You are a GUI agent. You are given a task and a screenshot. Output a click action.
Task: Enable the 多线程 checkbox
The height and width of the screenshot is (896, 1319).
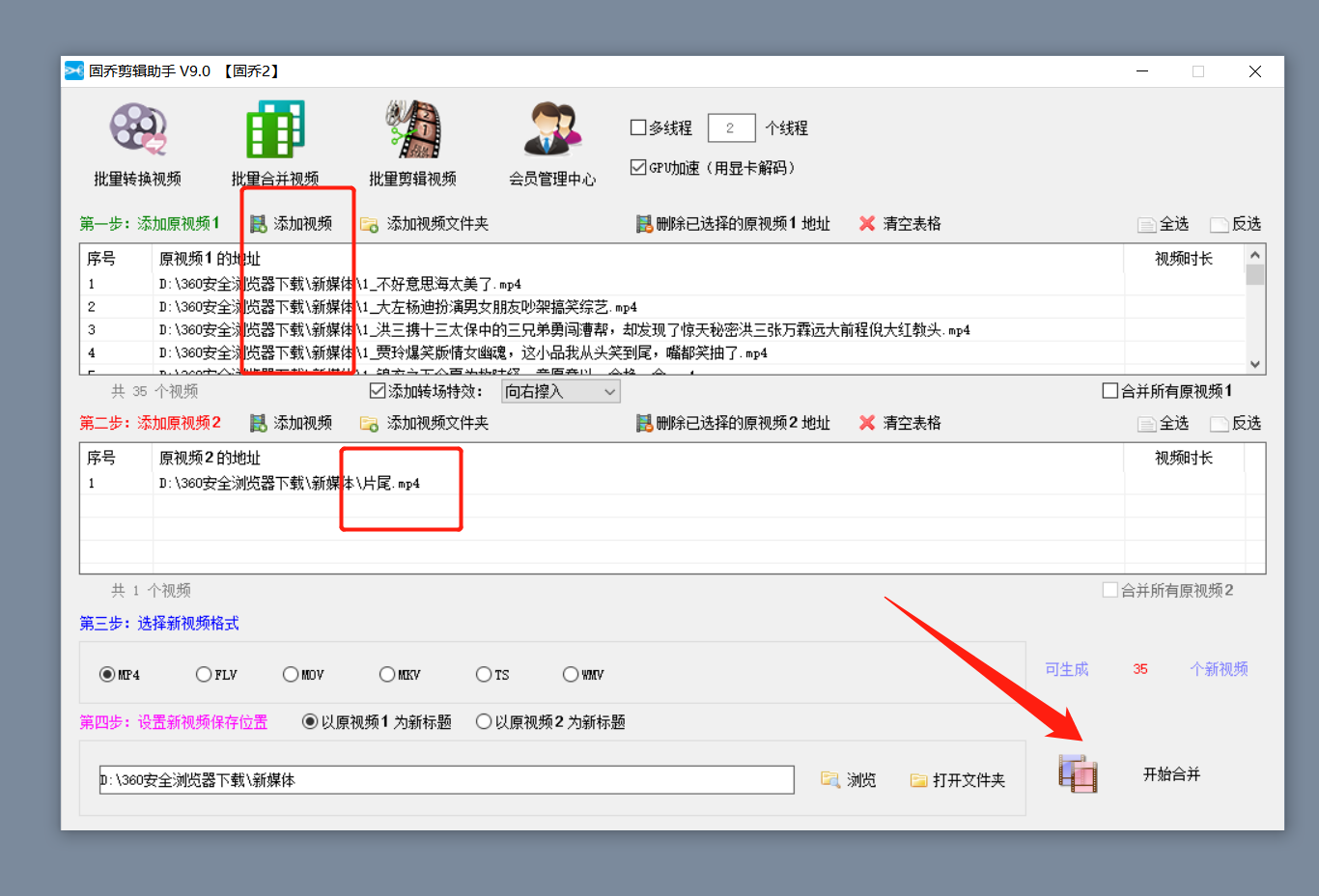tap(638, 127)
